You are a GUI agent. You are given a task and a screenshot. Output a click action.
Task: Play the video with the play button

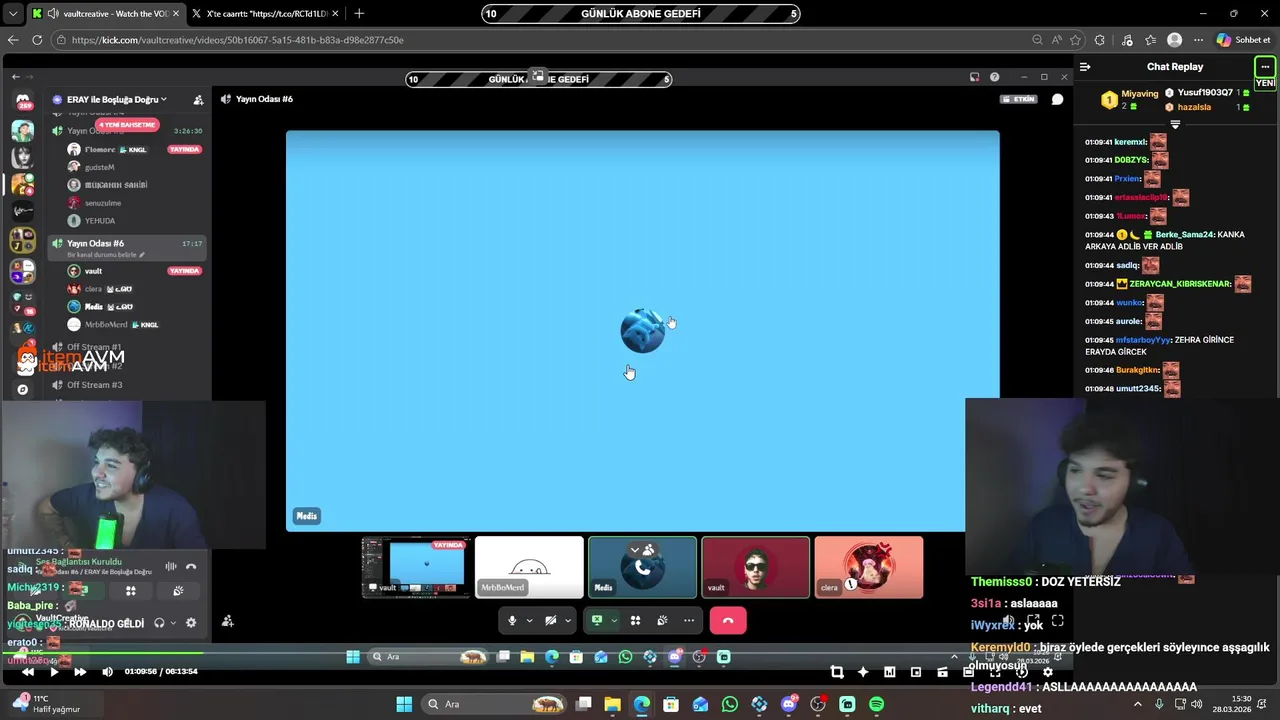tap(54, 672)
